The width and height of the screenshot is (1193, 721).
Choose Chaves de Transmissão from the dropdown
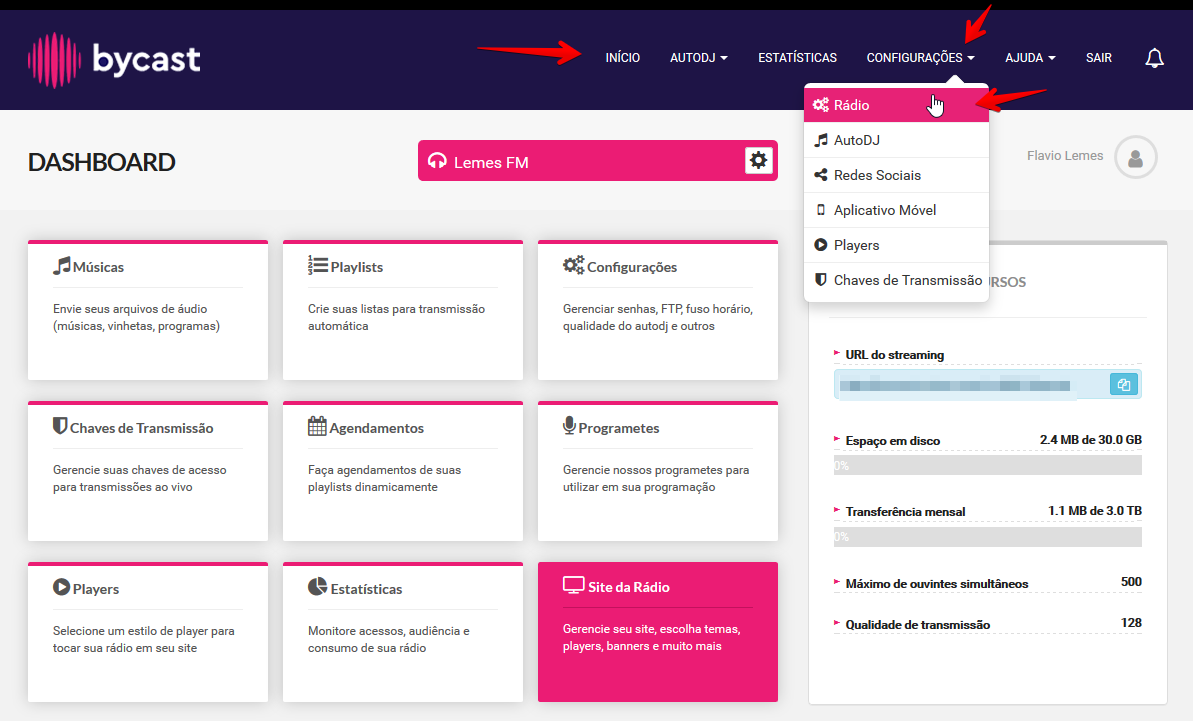(896, 280)
